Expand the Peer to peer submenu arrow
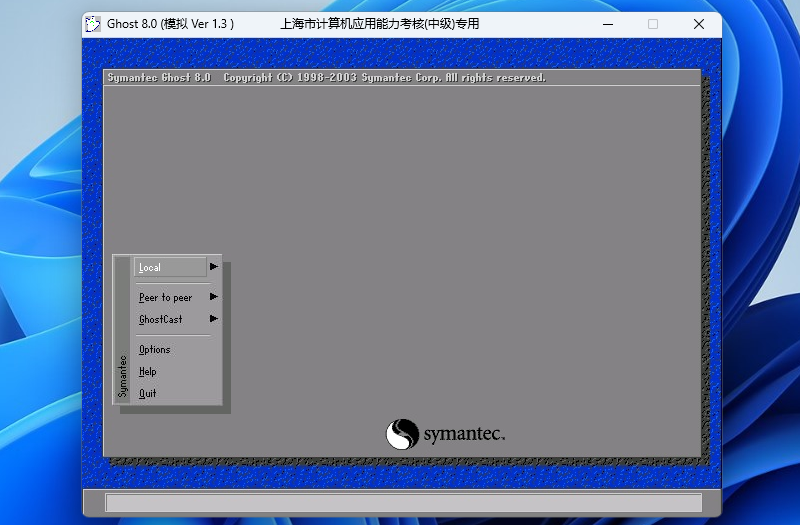This screenshot has height=525, width=800. (x=214, y=297)
